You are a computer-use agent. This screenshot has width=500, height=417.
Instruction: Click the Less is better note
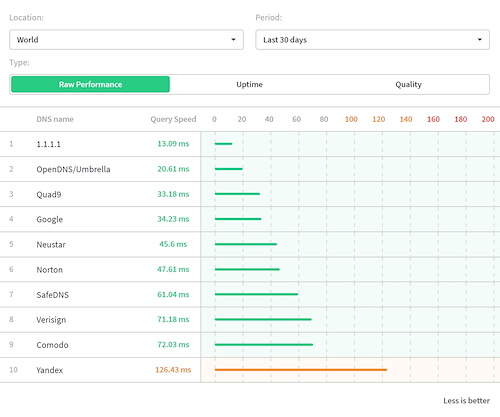tap(466, 401)
